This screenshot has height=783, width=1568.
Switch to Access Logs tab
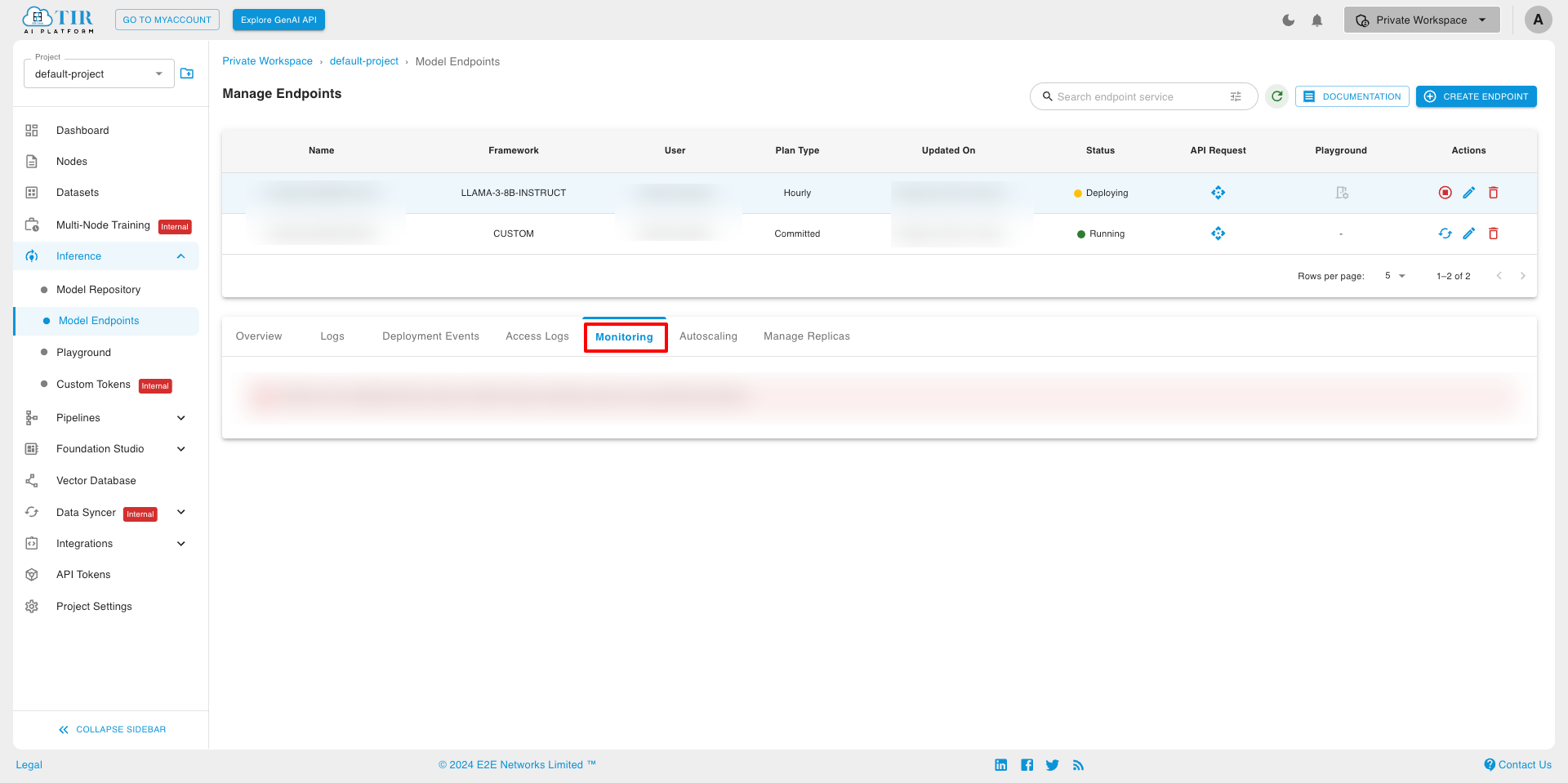(x=537, y=336)
